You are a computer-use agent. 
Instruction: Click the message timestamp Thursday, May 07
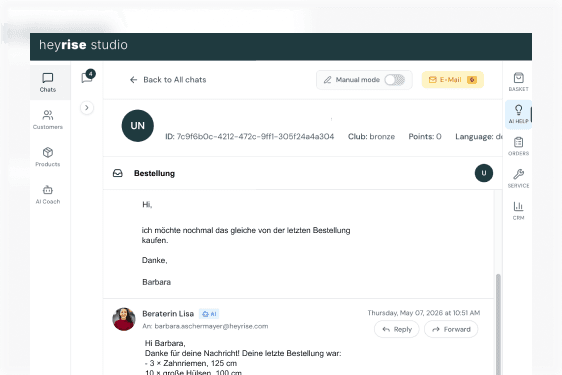(x=424, y=313)
